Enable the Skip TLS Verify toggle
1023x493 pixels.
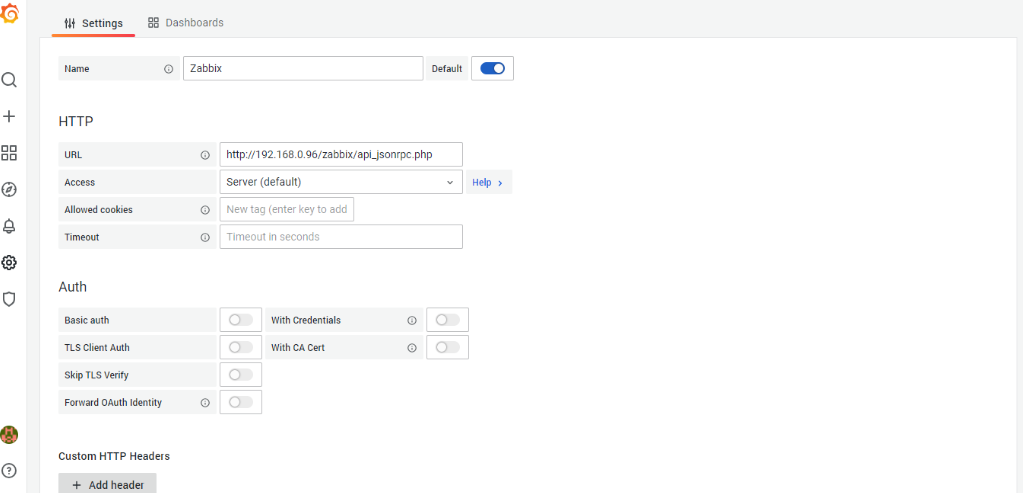(241, 374)
